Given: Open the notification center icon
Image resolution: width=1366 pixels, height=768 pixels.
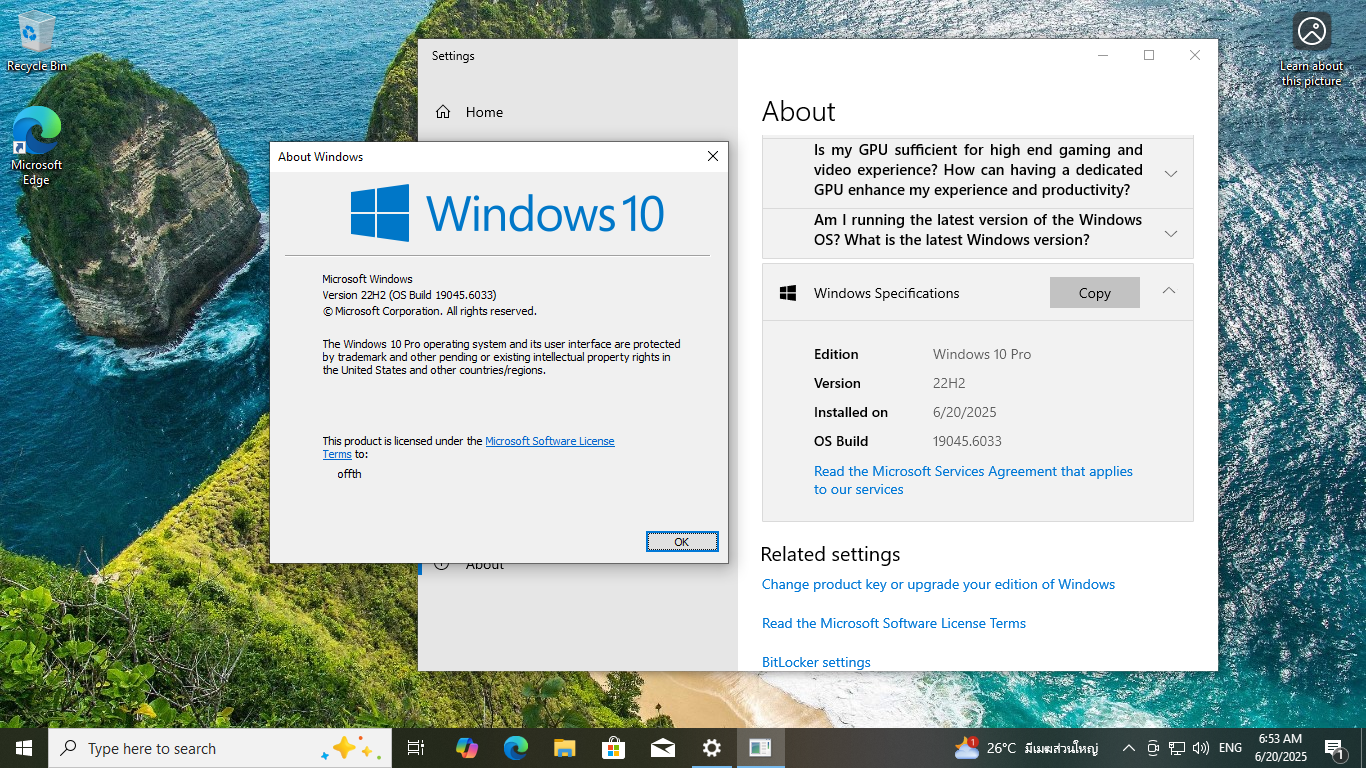Looking at the screenshot, I should coord(1334,748).
